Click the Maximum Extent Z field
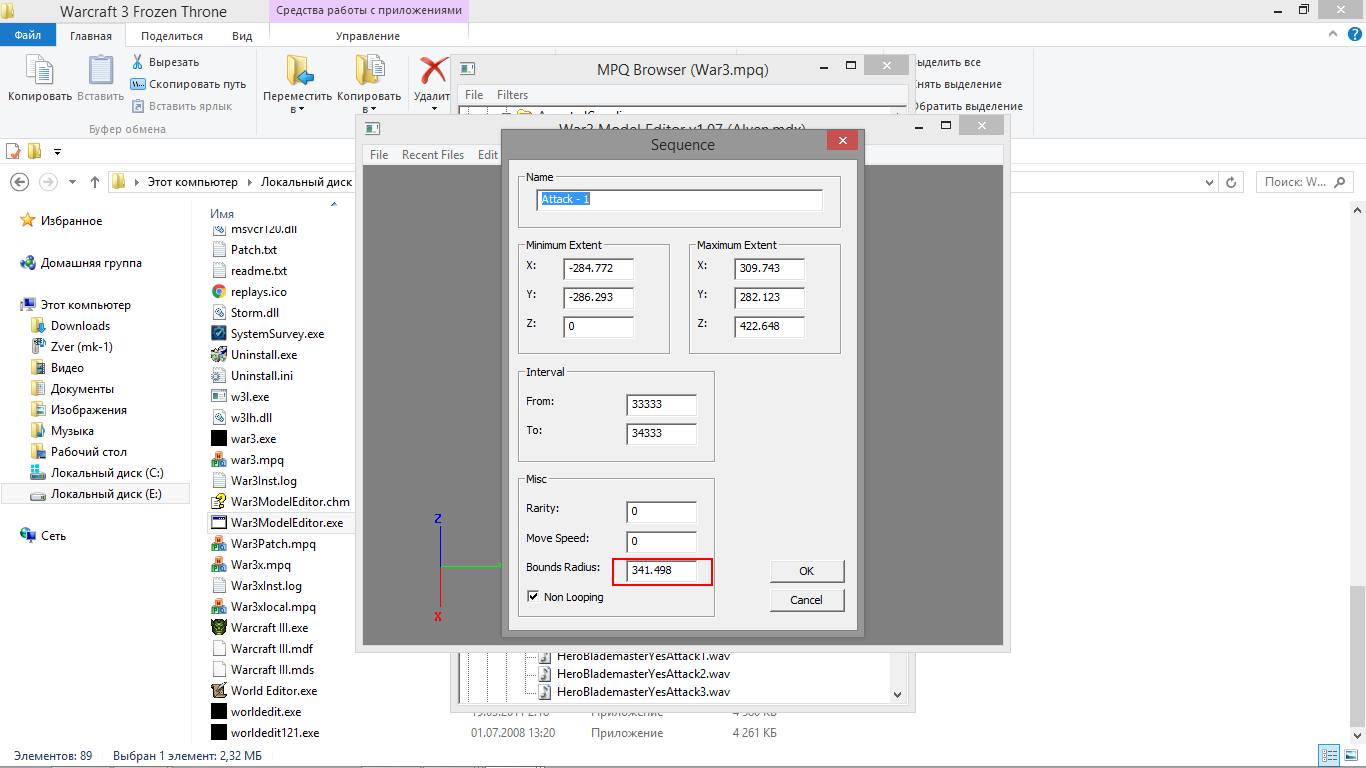This screenshot has height=768, width=1366. click(x=769, y=326)
